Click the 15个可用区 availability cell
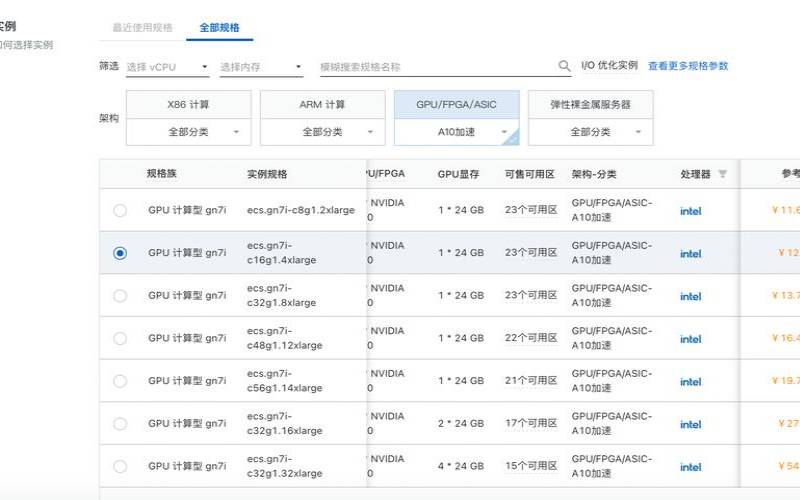The height and width of the screenshot is (500, 800). point(531,466)
